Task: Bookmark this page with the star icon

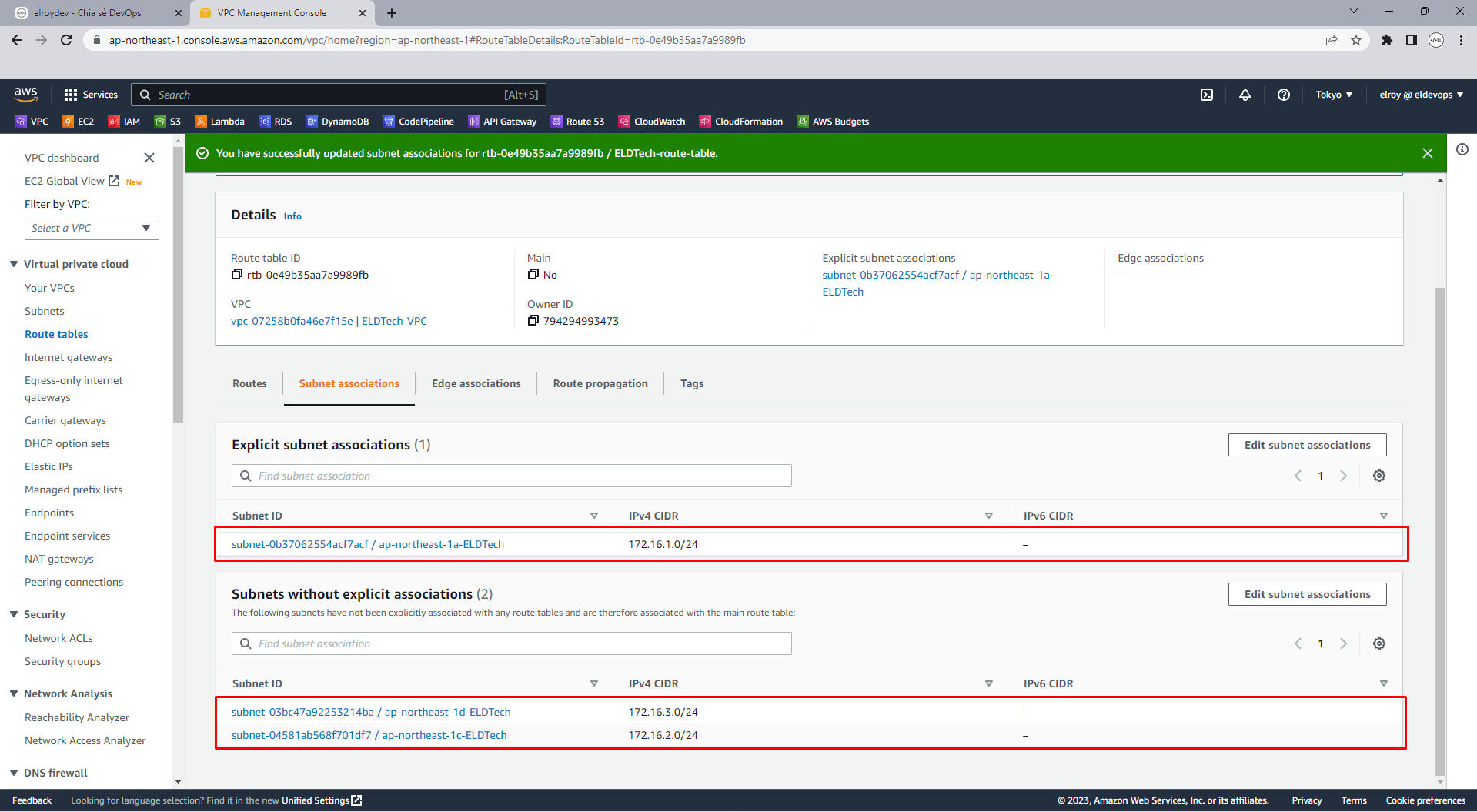Action: click(x=1356, y=40)
